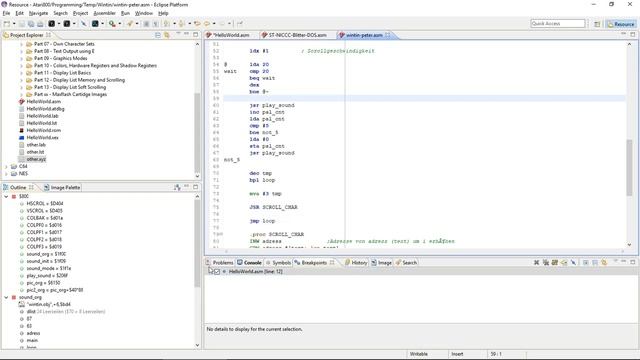Image resolution: width=640 pixels, height=360 pixels.
Task: Click the sort icon in Outline view
Action: (x=177, y=187)
